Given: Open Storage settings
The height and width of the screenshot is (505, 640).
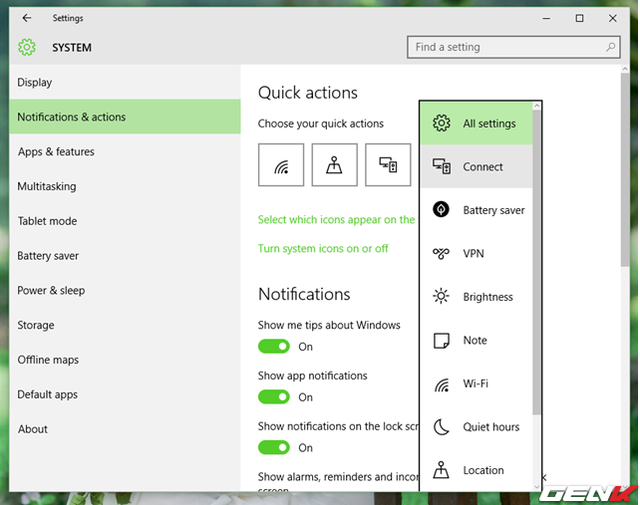Looking at the screenshot, I should pyautogui.click(x=125, y=325).
